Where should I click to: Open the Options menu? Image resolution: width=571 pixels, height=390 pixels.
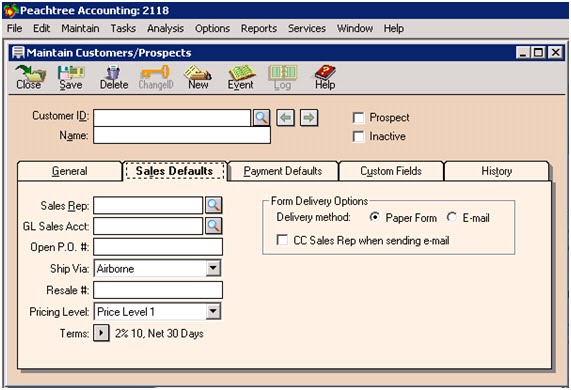pyautogui.click(x=212, y=28)
